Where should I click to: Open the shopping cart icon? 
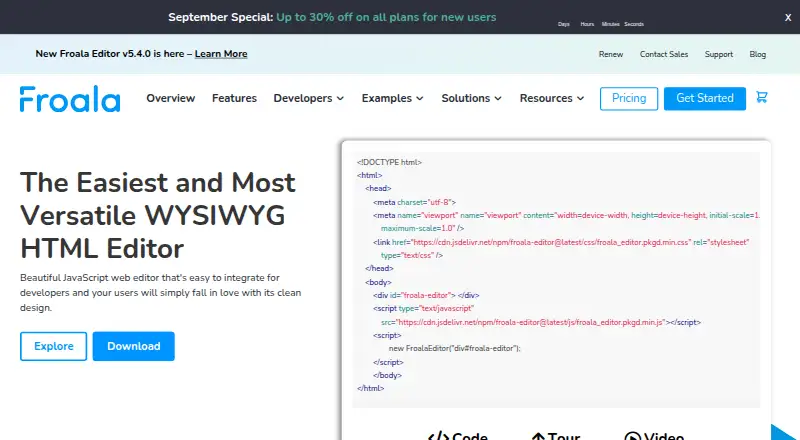[x=762, y=97]
